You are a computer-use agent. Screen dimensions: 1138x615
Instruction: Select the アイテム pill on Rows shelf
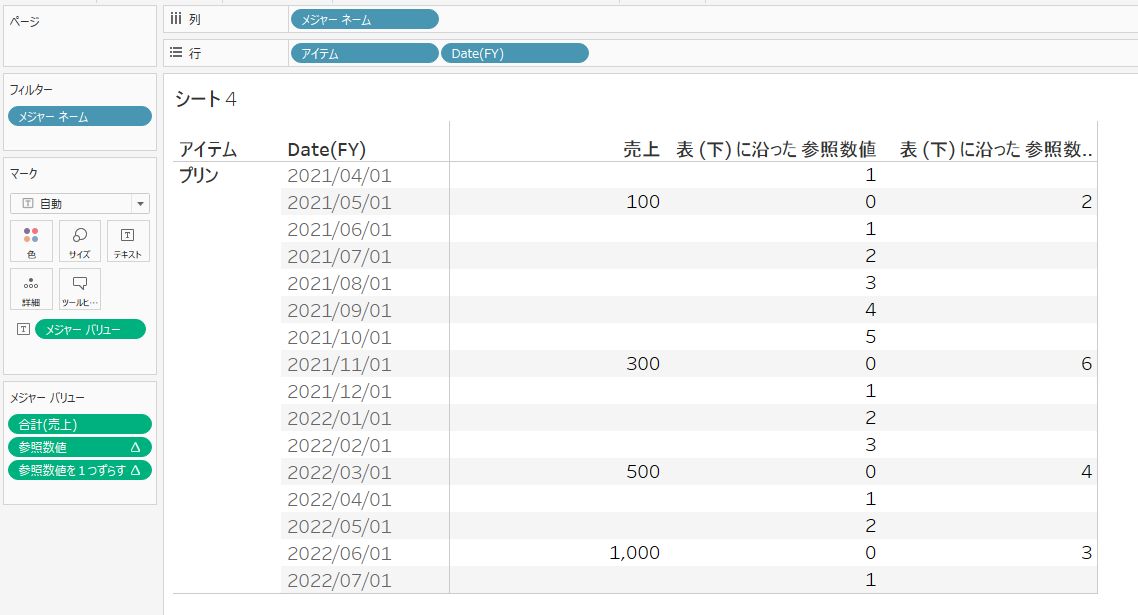click(x=364, y=54)
